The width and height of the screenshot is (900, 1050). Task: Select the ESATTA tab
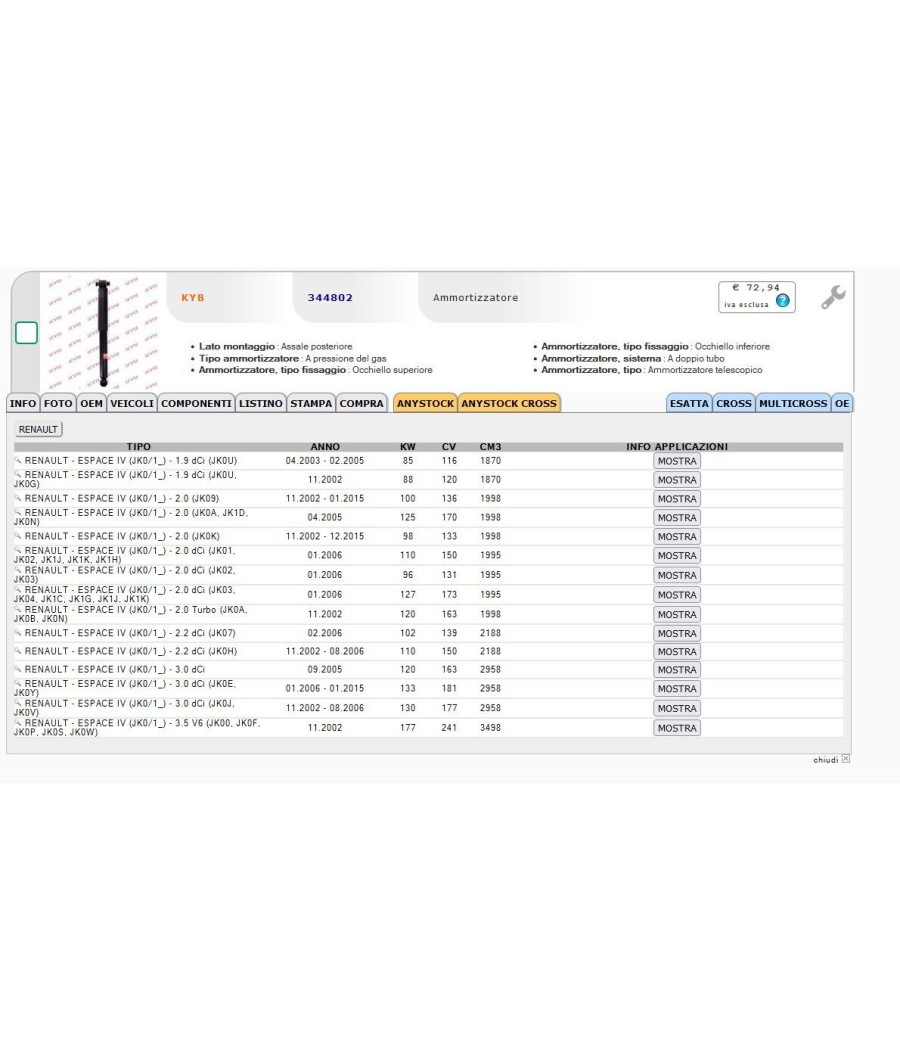(689, 403)
